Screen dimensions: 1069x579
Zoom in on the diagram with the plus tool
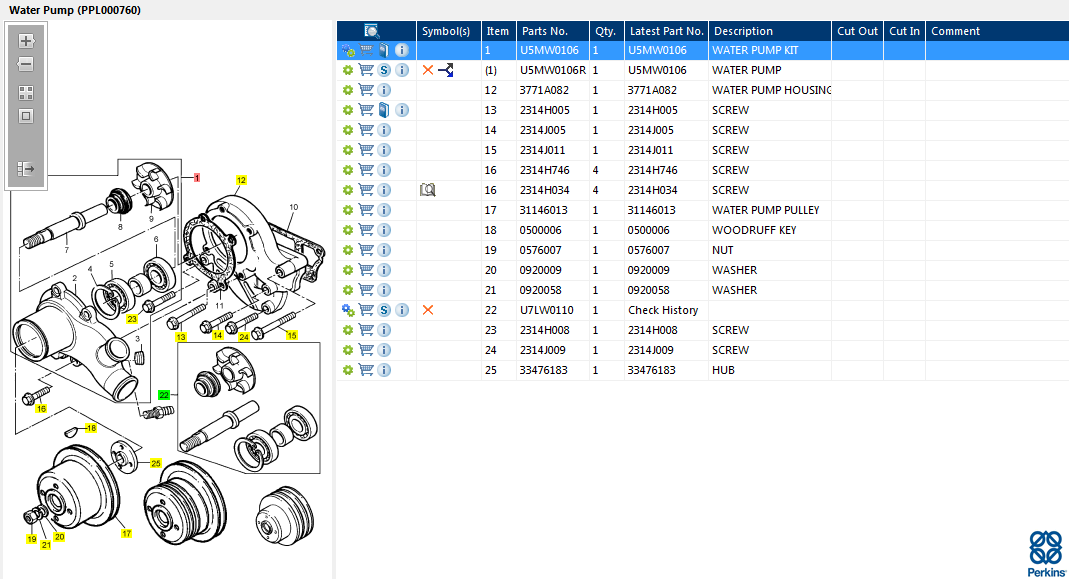[x=26, y=41]
